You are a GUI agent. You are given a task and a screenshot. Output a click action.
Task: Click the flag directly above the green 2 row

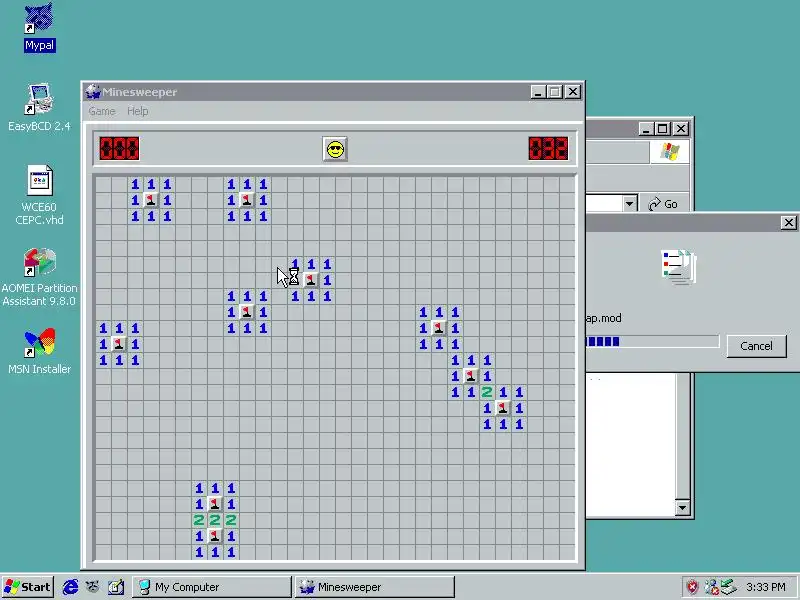tap(215, 504)
